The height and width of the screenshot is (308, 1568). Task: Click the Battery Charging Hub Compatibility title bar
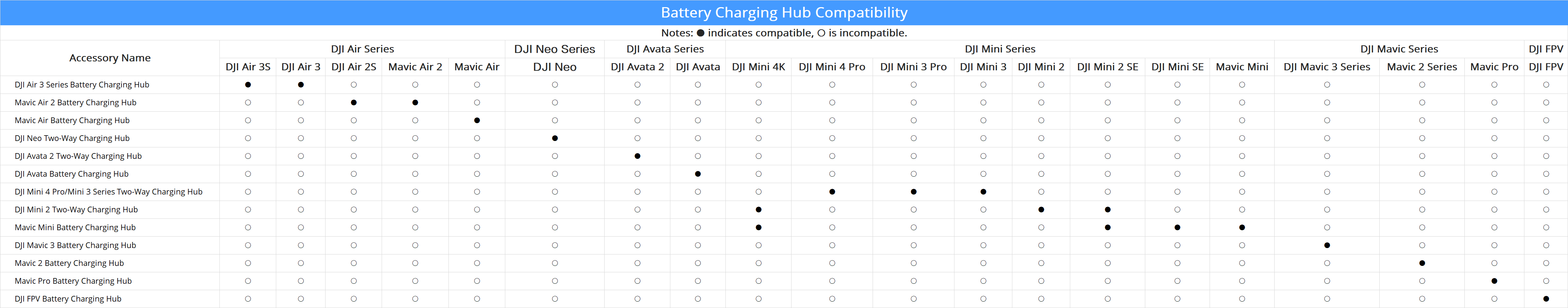784,12
